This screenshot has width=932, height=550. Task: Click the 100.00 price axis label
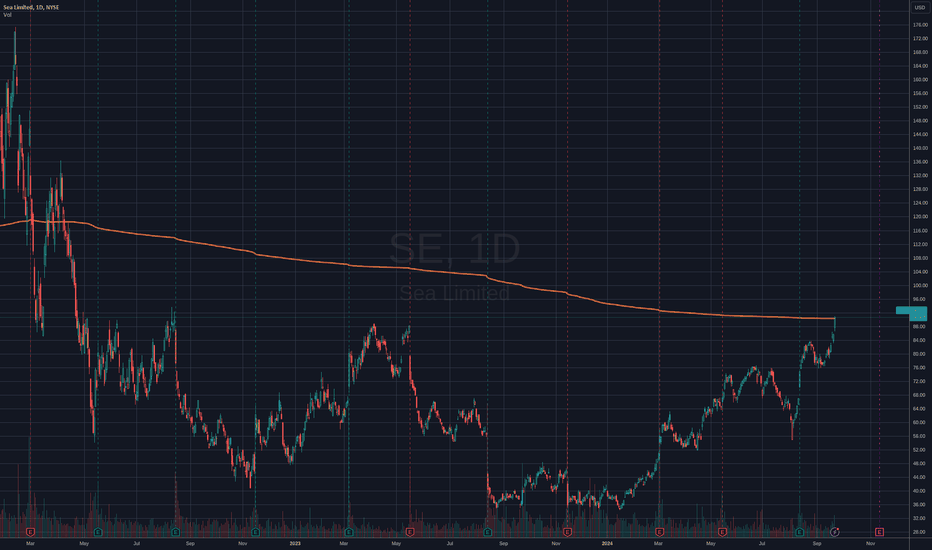click(x=920, y=285)
